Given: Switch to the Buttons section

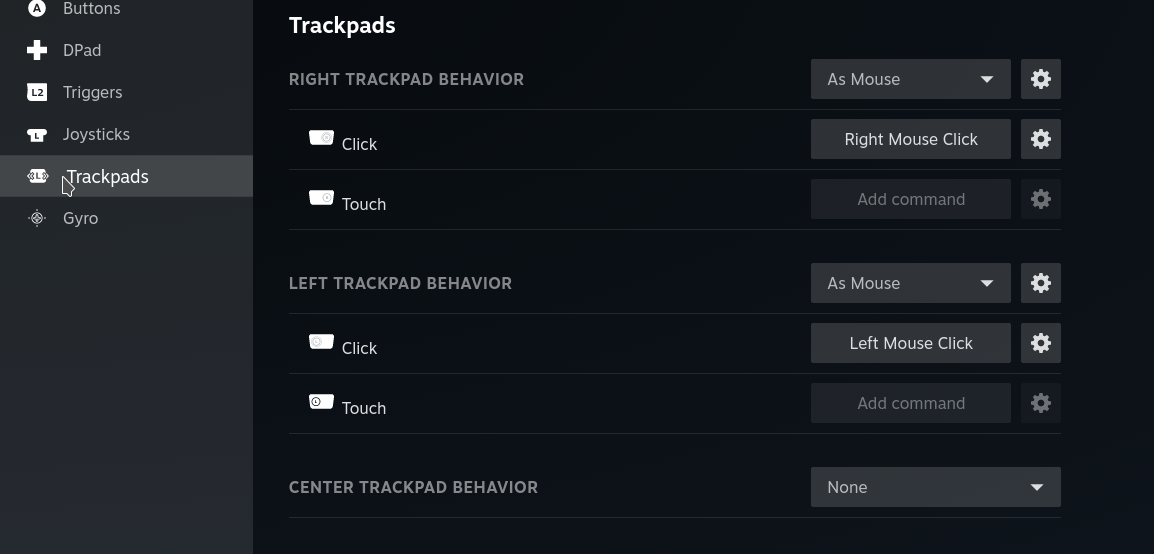Looking at the screenshot, I should (91, 9).
